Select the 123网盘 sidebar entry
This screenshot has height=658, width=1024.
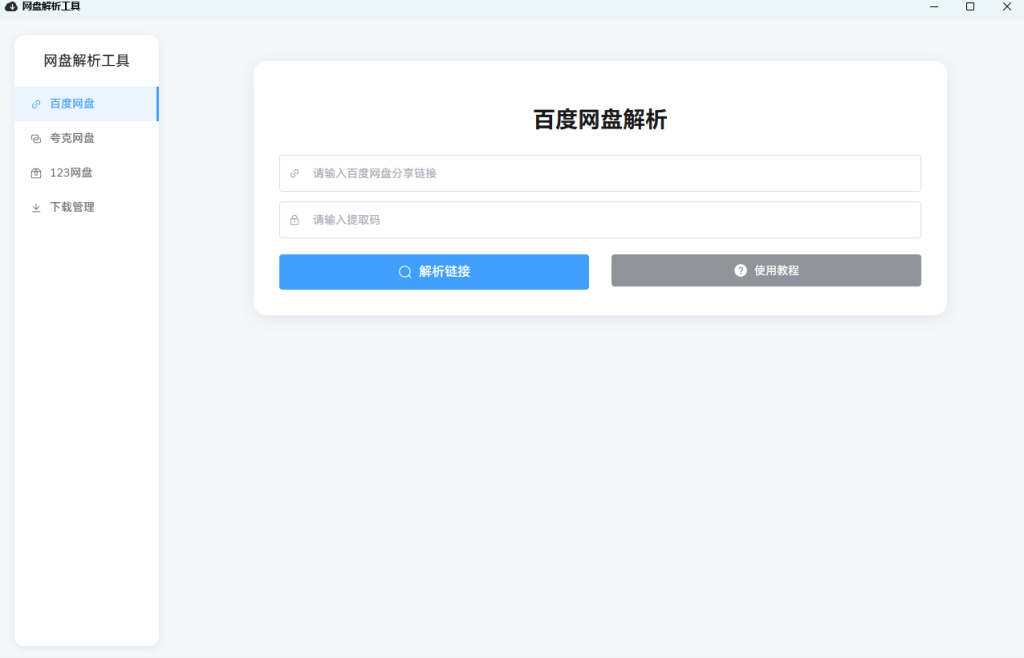[86, 173]
